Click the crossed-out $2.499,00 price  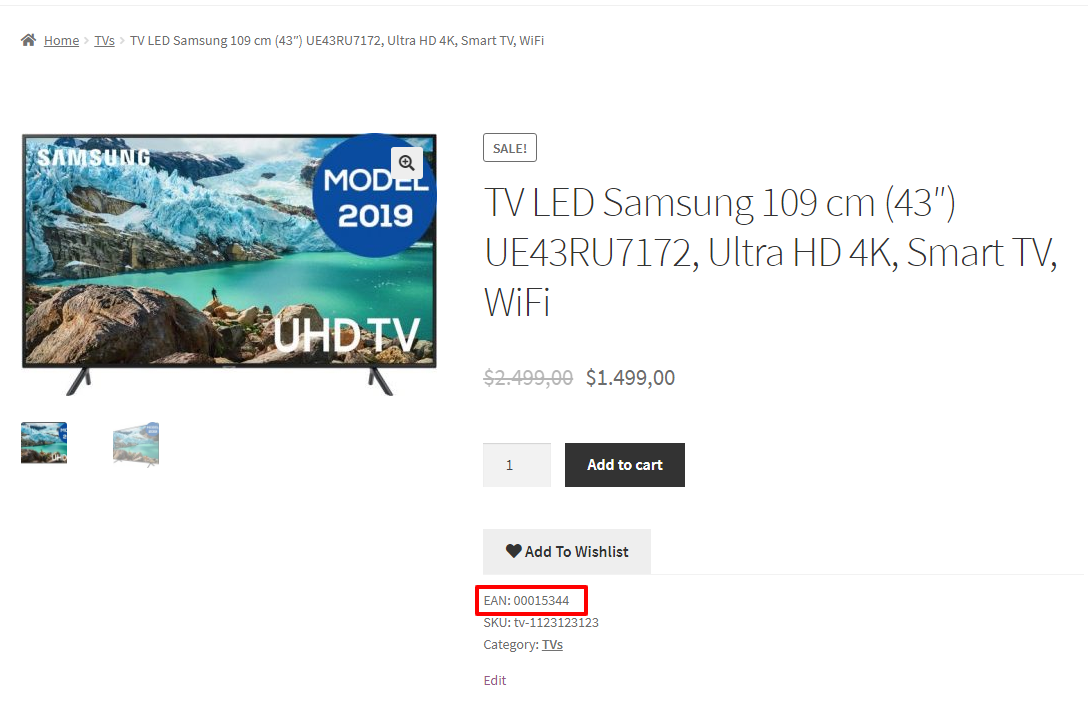(x=528, y=377)
